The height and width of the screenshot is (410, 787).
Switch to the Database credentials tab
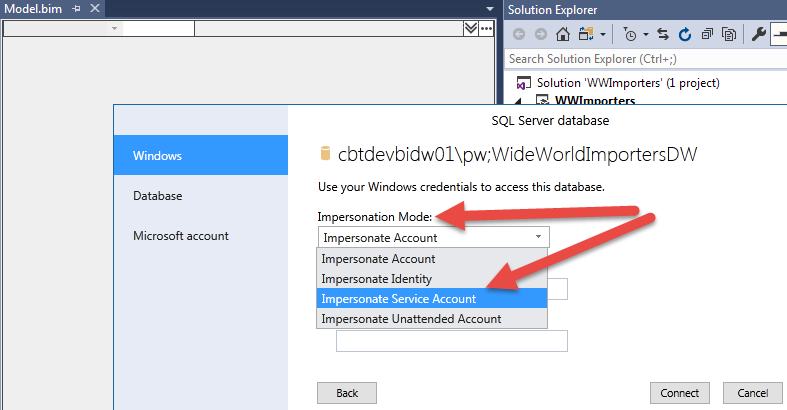click(158, 196)
